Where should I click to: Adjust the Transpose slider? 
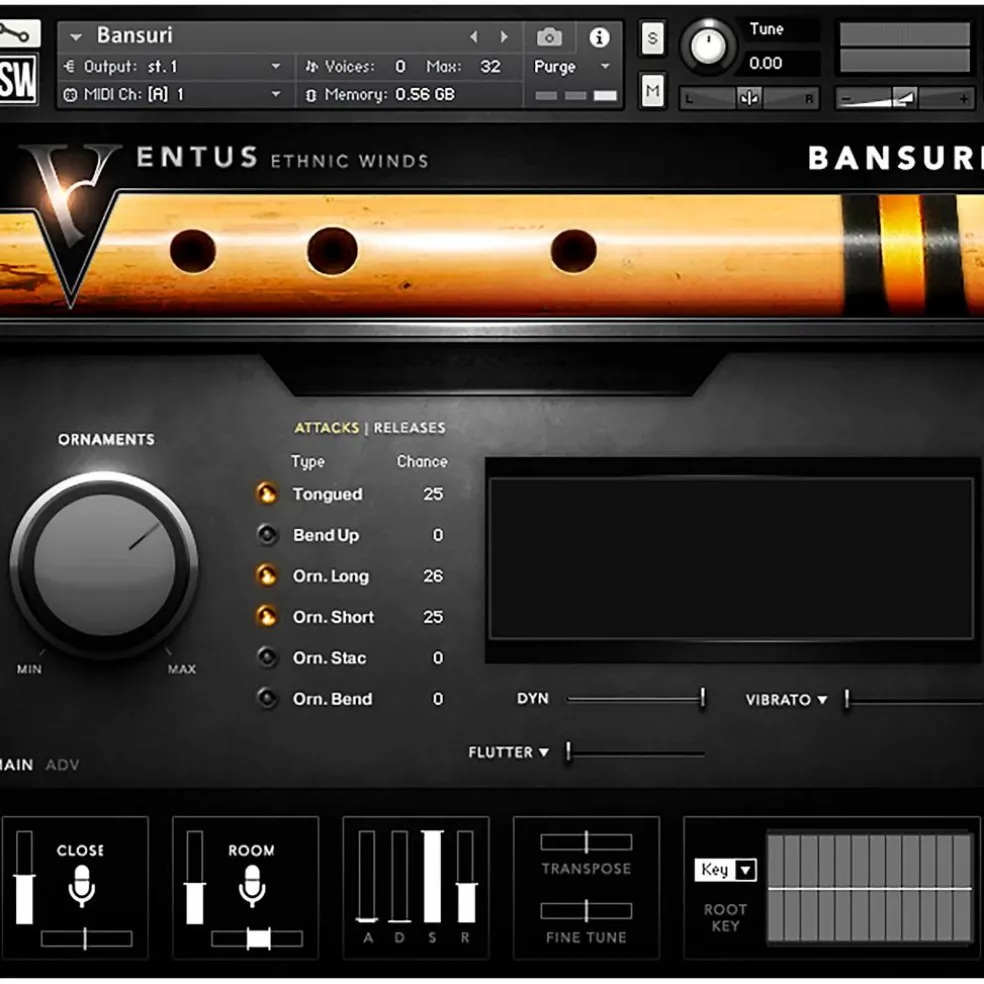pyautogui.click(x=586, y=842)
